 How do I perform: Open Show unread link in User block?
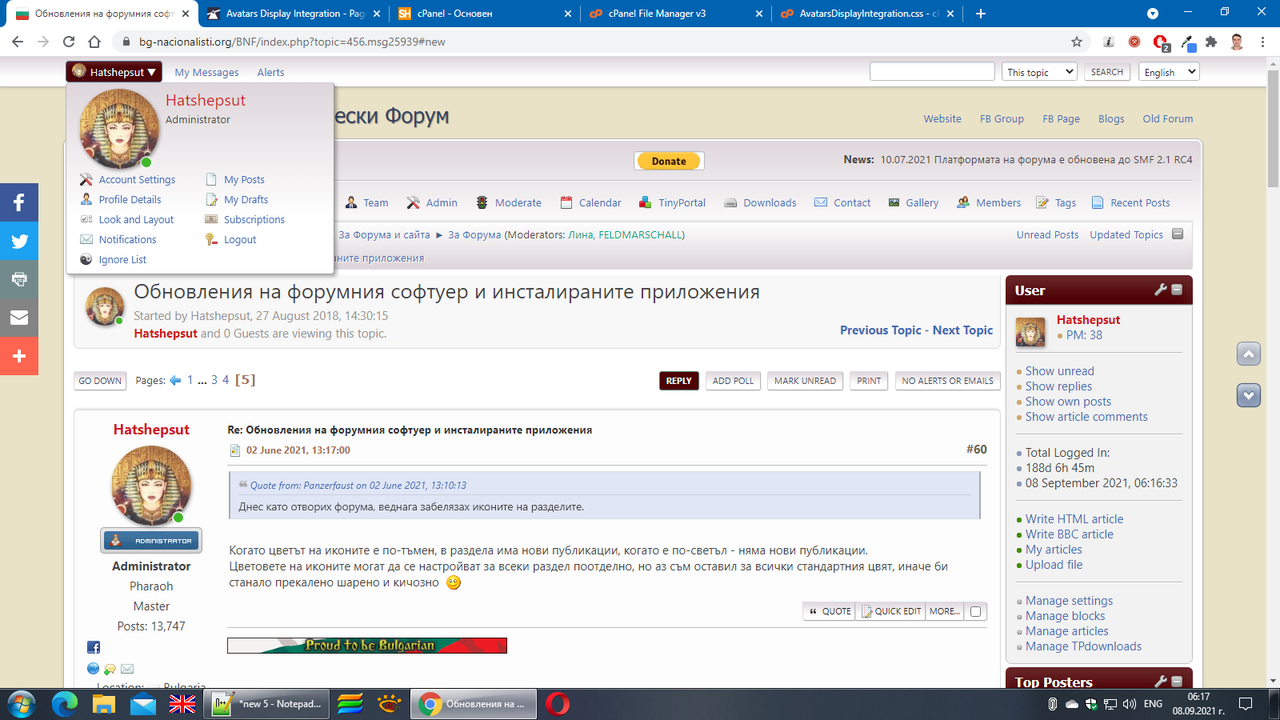1060,371
